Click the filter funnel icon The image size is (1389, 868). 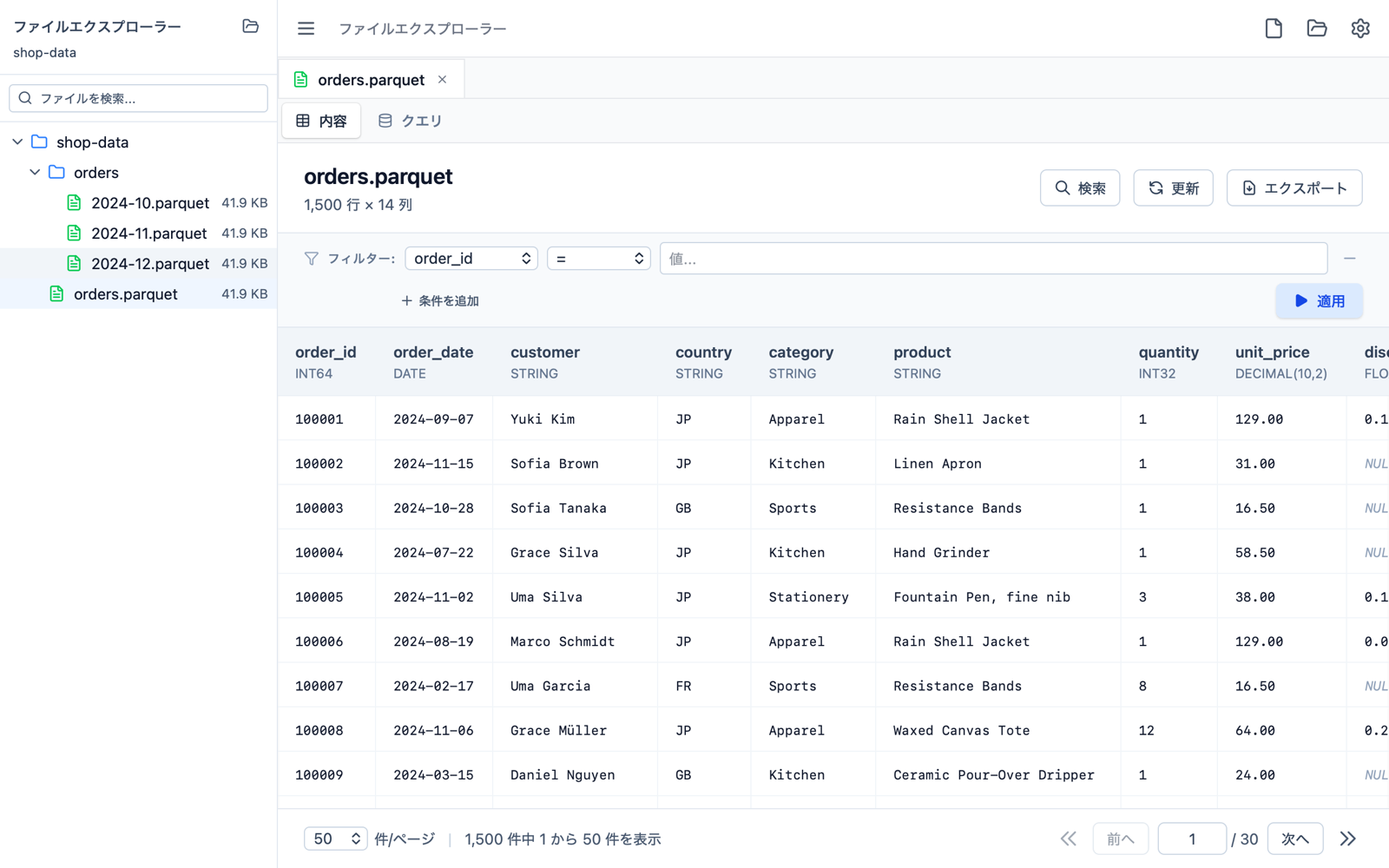[x=311, y=259]
